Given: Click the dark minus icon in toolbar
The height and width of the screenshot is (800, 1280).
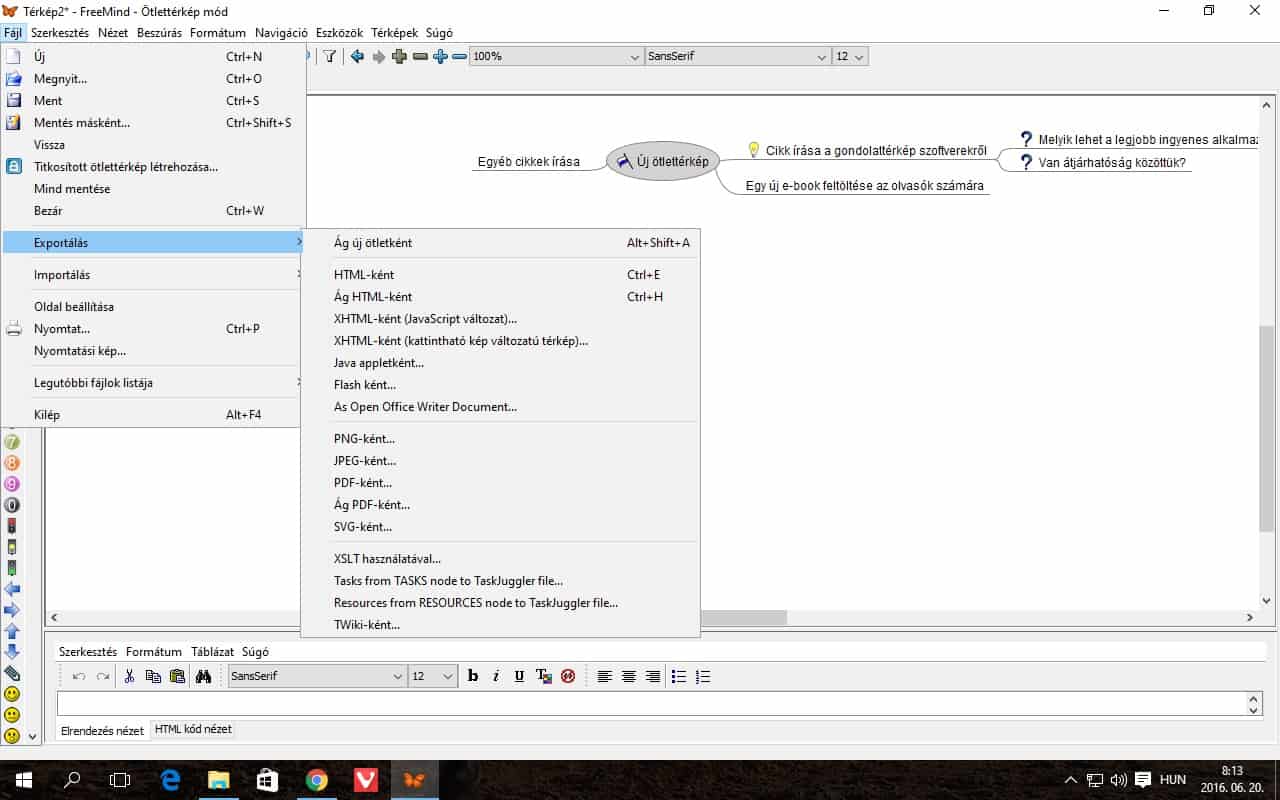Looking at the screenshot, I should [420, 57].
